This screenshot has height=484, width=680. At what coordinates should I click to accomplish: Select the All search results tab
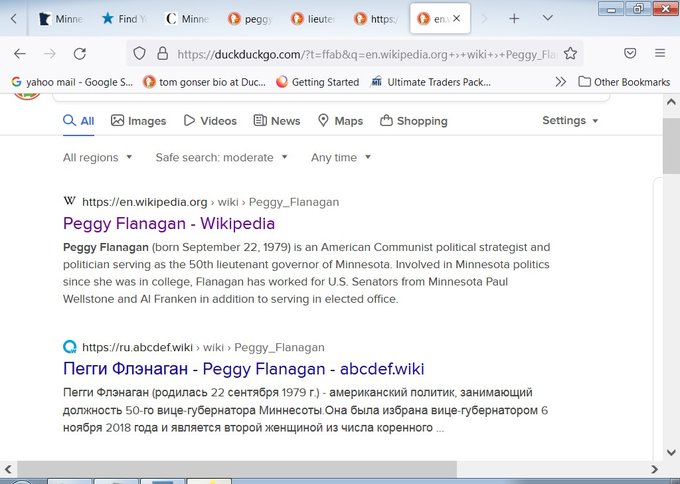(x=78, y=121)
